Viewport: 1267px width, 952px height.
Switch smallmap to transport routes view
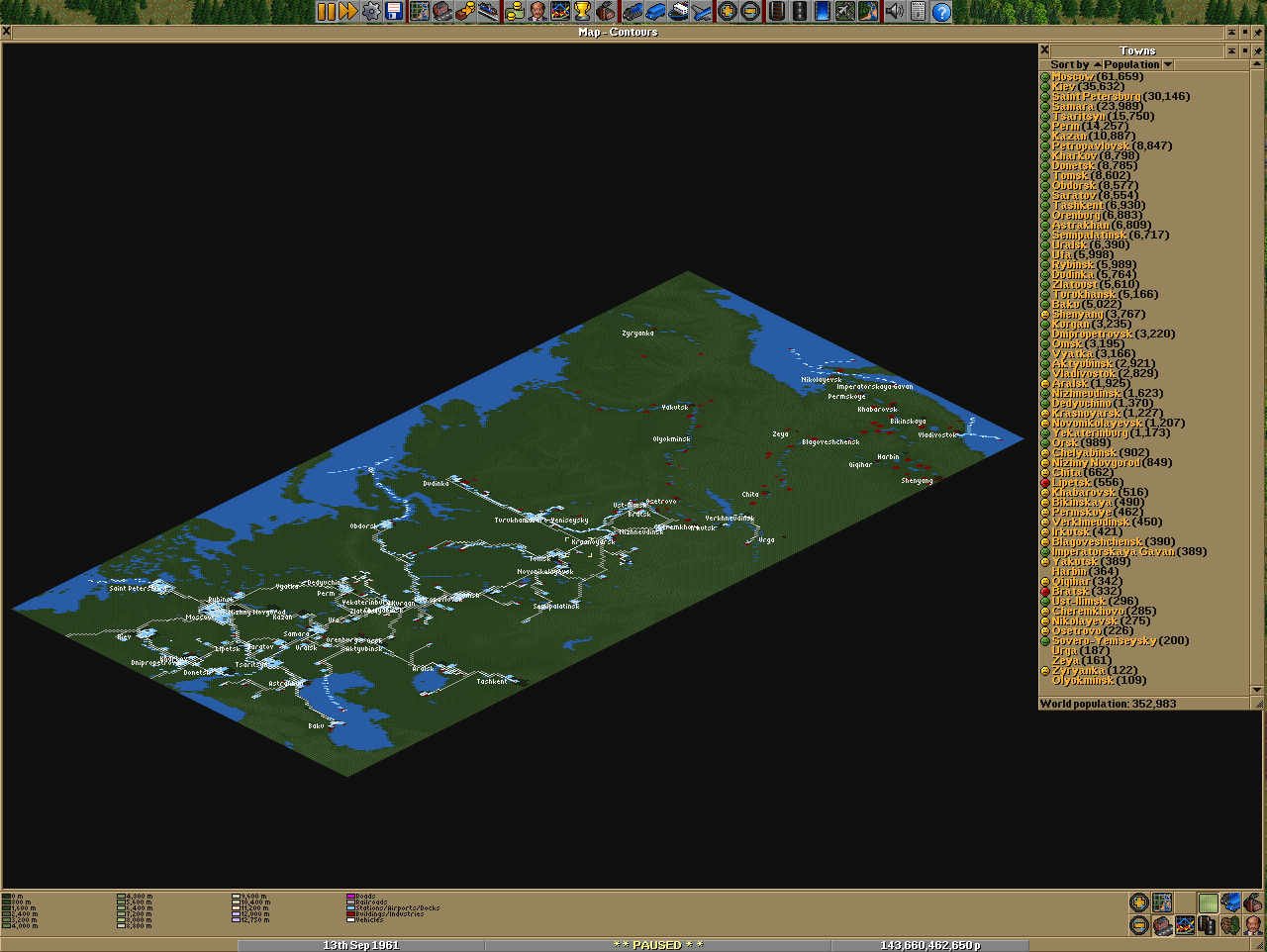[1208, 925]
